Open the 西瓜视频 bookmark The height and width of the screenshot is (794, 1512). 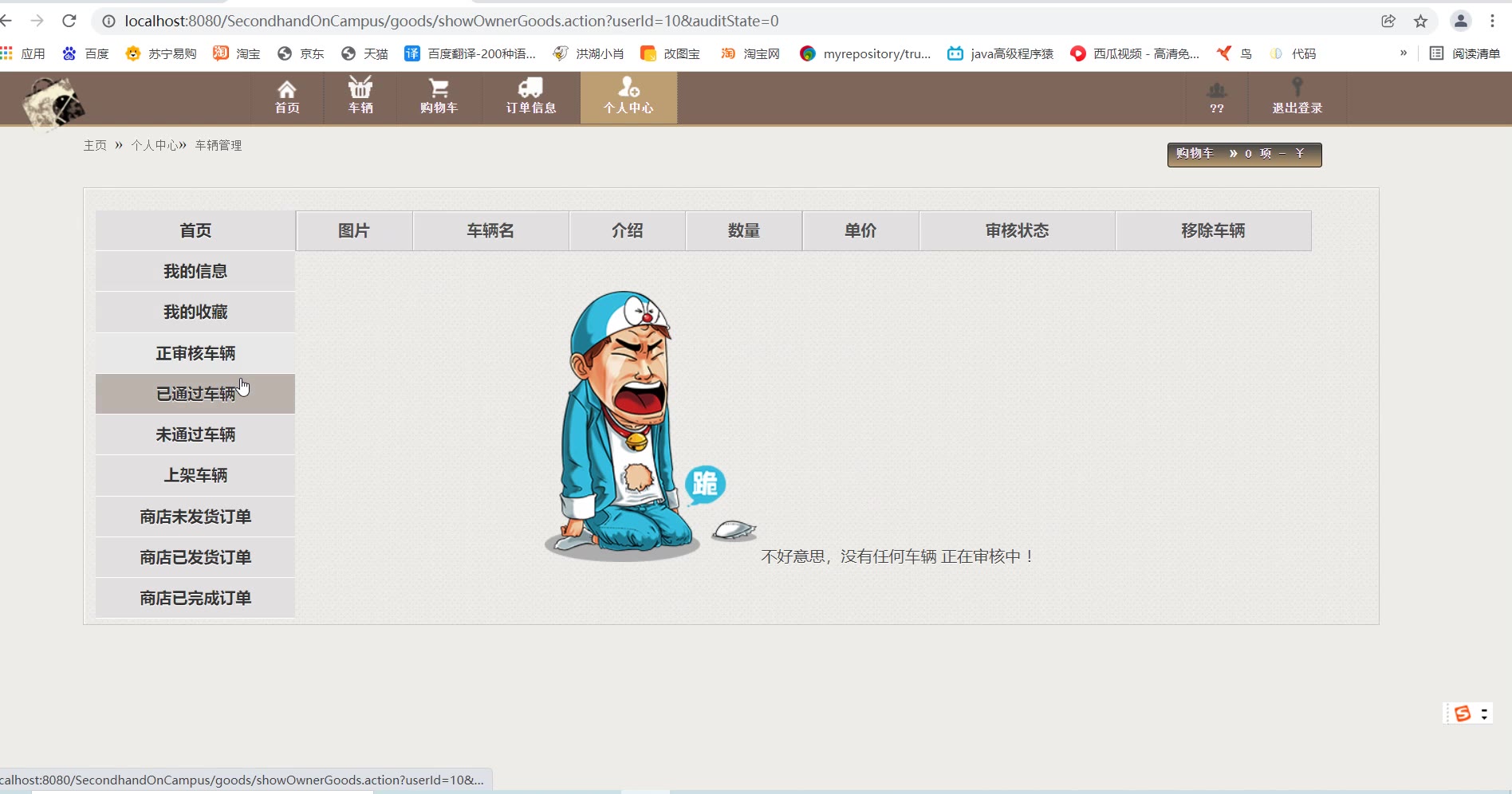pyautogui.click(x=1135, y=53)
